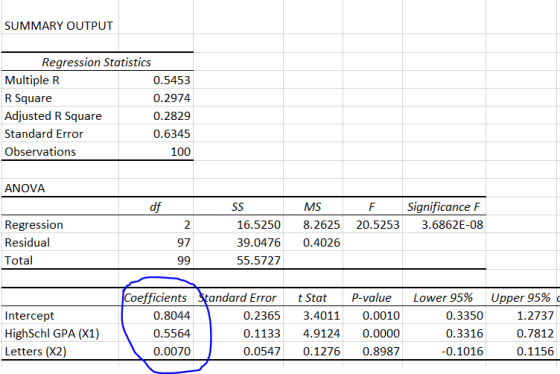Select Intercept Lower 95% value 0.3350
Viewport: 560px width, 374px height.
pos(465,315)
